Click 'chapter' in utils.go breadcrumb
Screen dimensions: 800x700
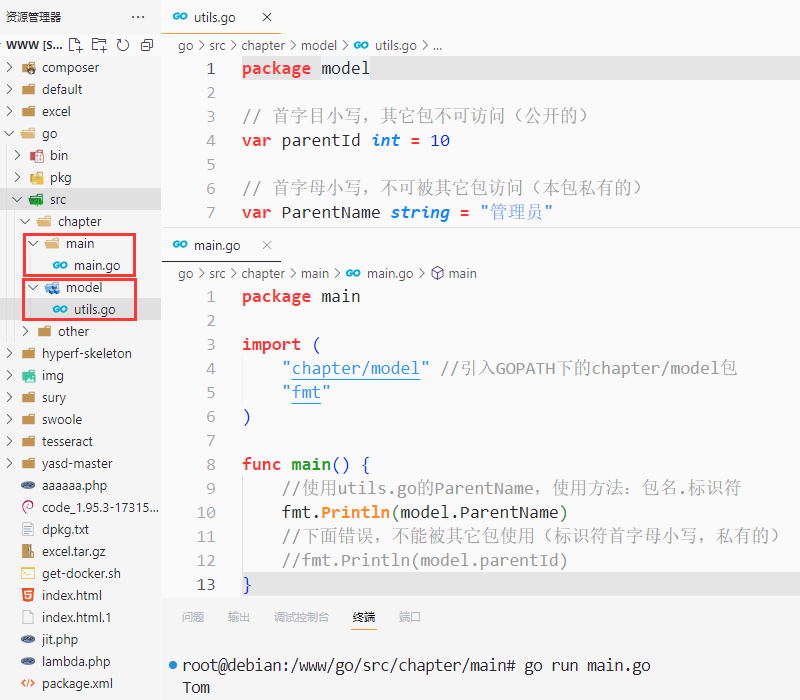(263, 45)
